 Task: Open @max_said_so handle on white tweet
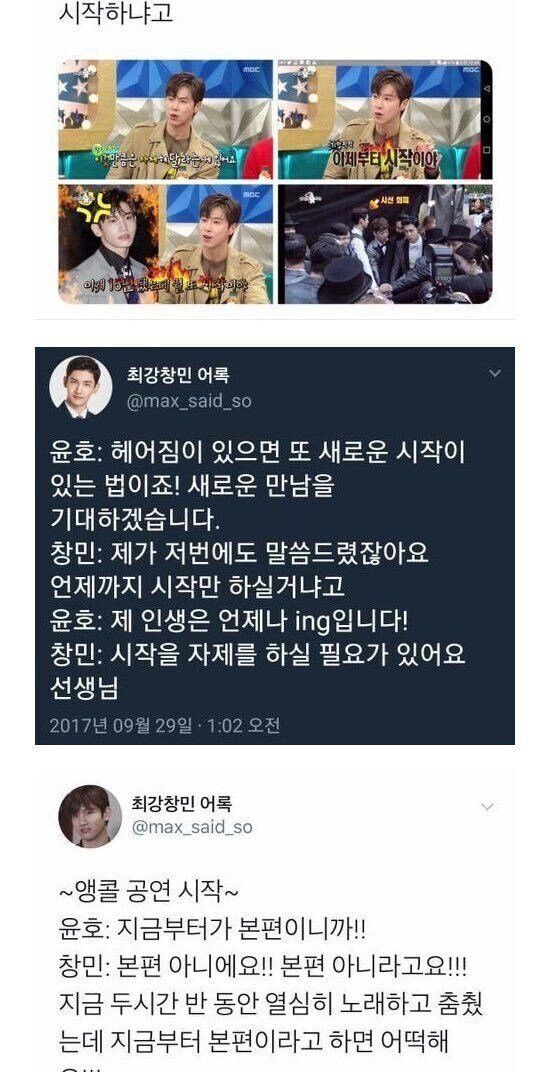pos(191,827)
